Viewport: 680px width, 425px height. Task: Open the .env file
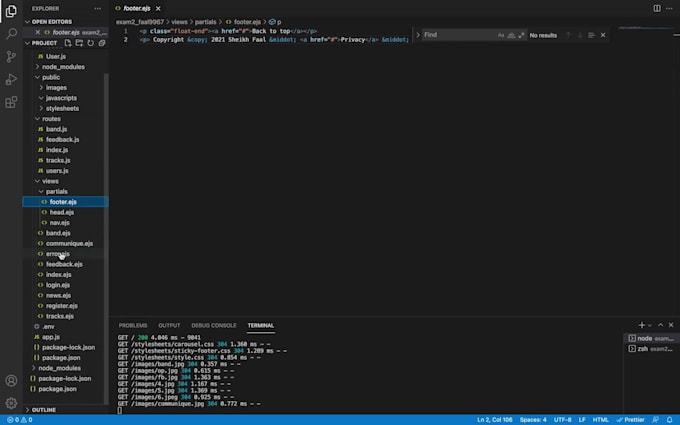(48, 327)
